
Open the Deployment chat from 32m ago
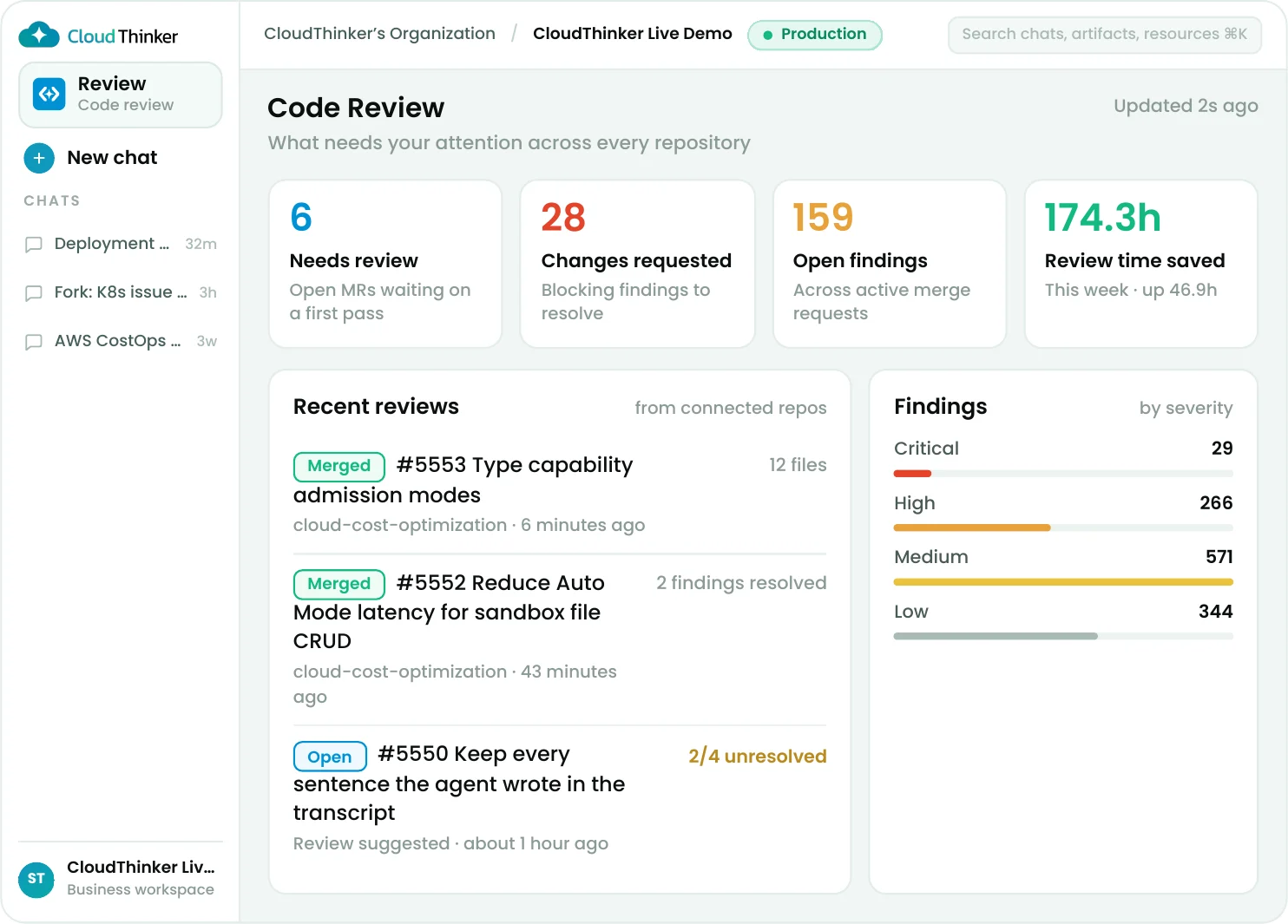(x=121, y=244)
